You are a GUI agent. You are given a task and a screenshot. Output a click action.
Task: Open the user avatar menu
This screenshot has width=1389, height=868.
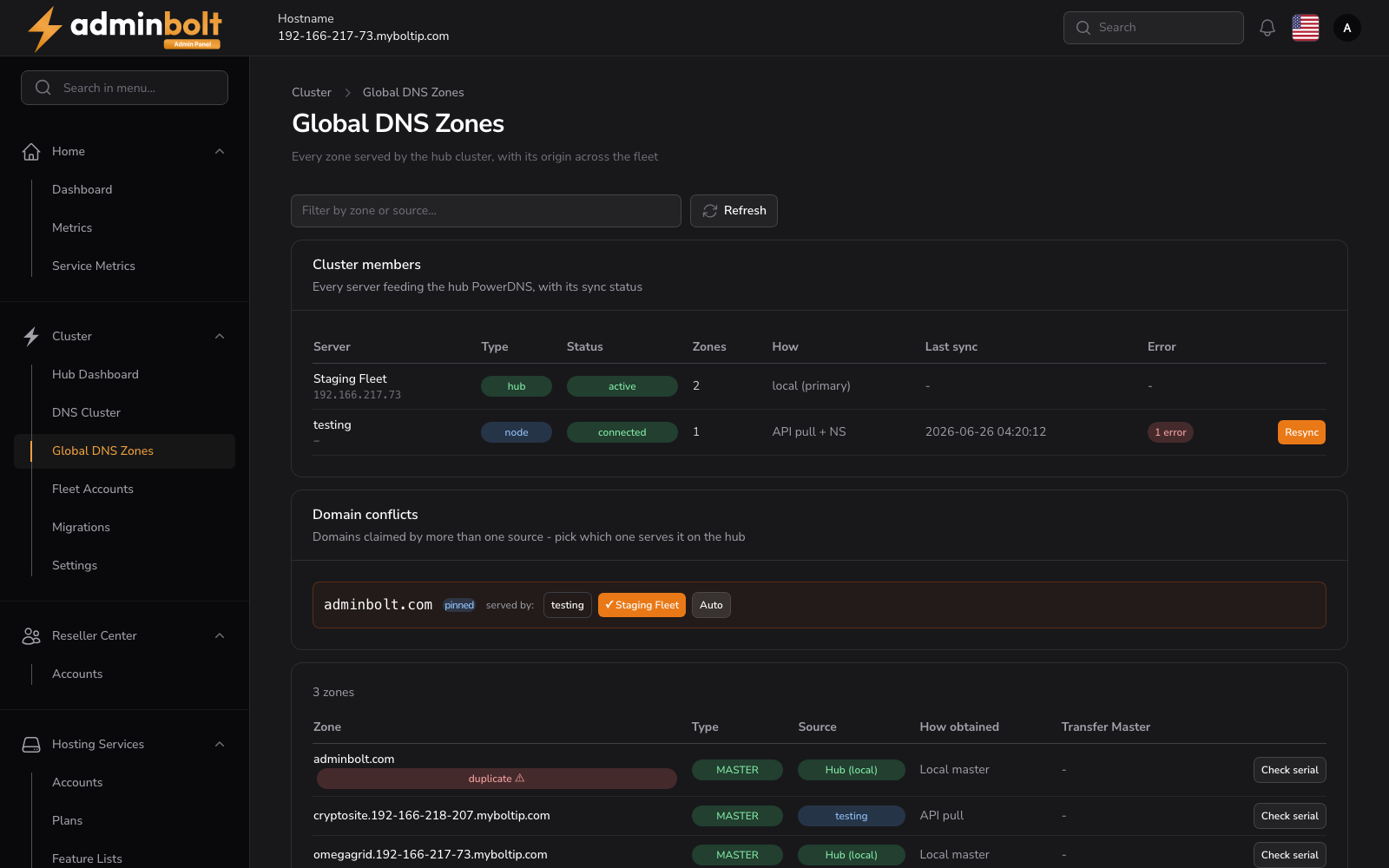pos(1347,28)
